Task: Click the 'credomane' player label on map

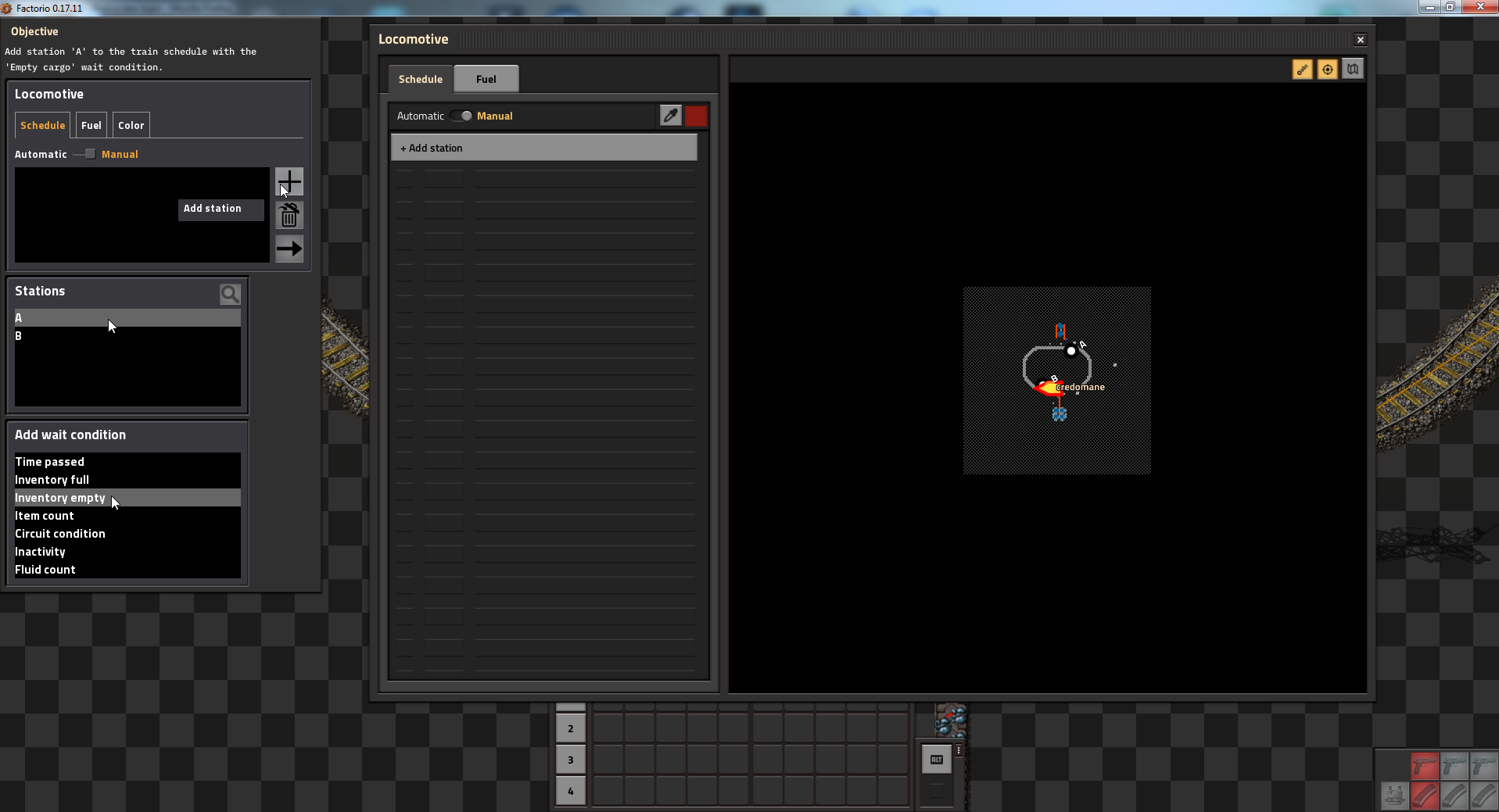Action: 1080,387
